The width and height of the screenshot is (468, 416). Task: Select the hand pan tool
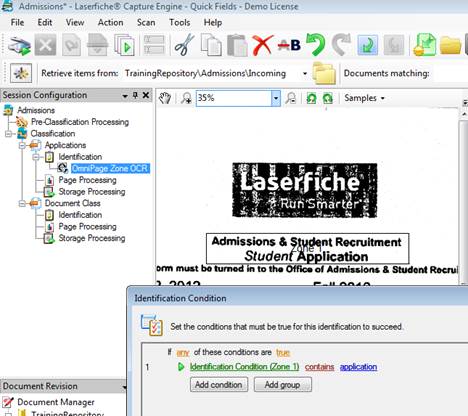165,98
